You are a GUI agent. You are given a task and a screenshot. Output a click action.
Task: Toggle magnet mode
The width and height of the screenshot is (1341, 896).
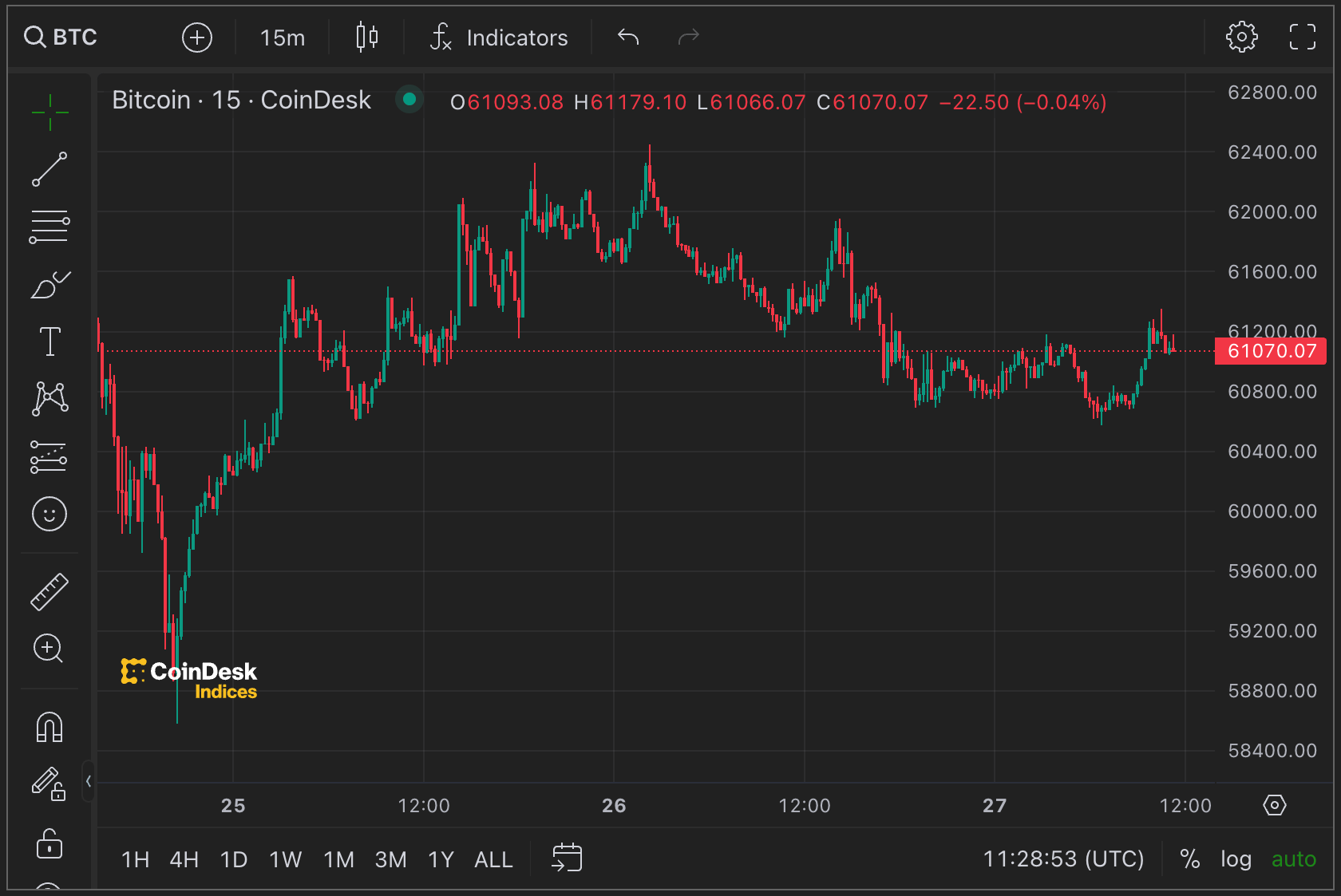click(49, 727)
